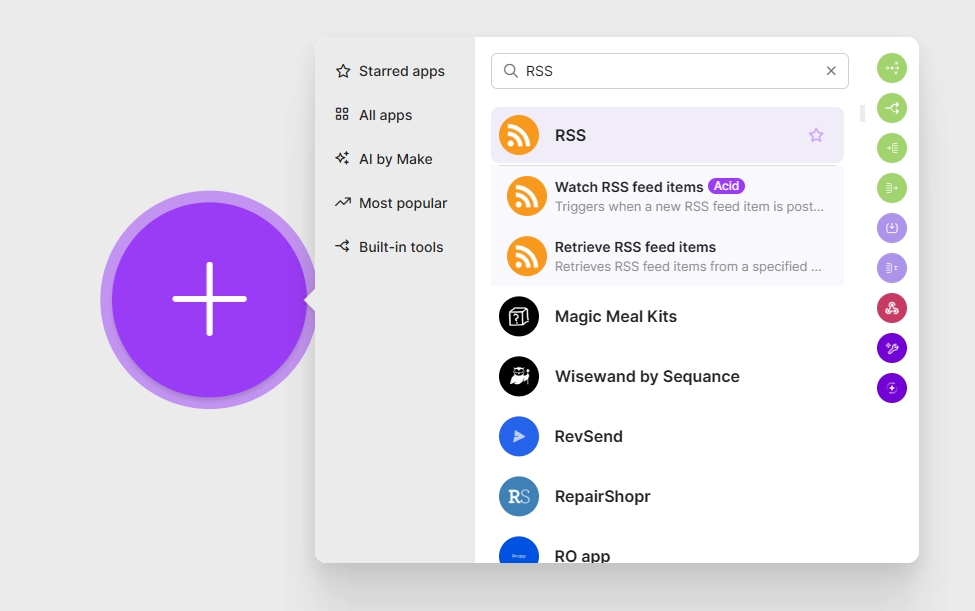The image size is (975, 611).
Task: Click the Watch RSS feed items icon
Action: click(527, 196)
